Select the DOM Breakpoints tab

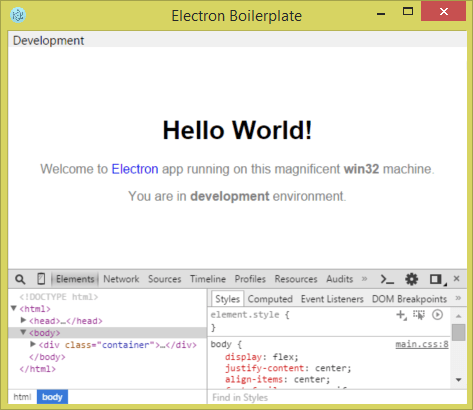409,299
